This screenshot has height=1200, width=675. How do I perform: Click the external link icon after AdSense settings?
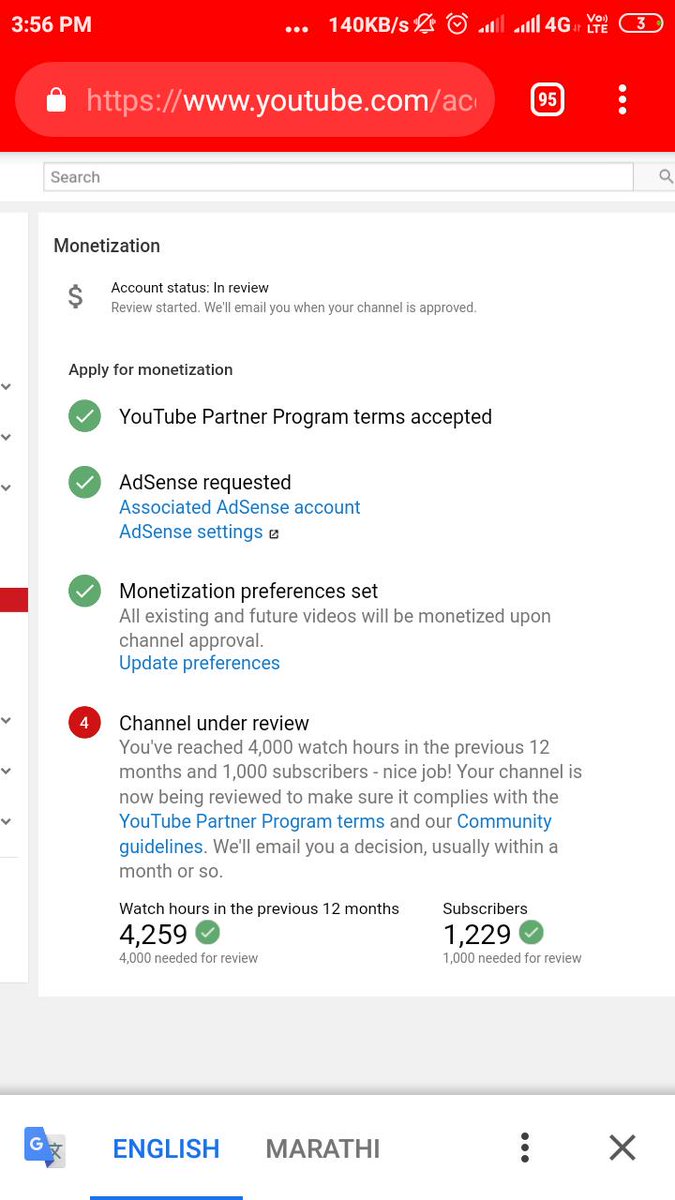[x=274, y=534]
